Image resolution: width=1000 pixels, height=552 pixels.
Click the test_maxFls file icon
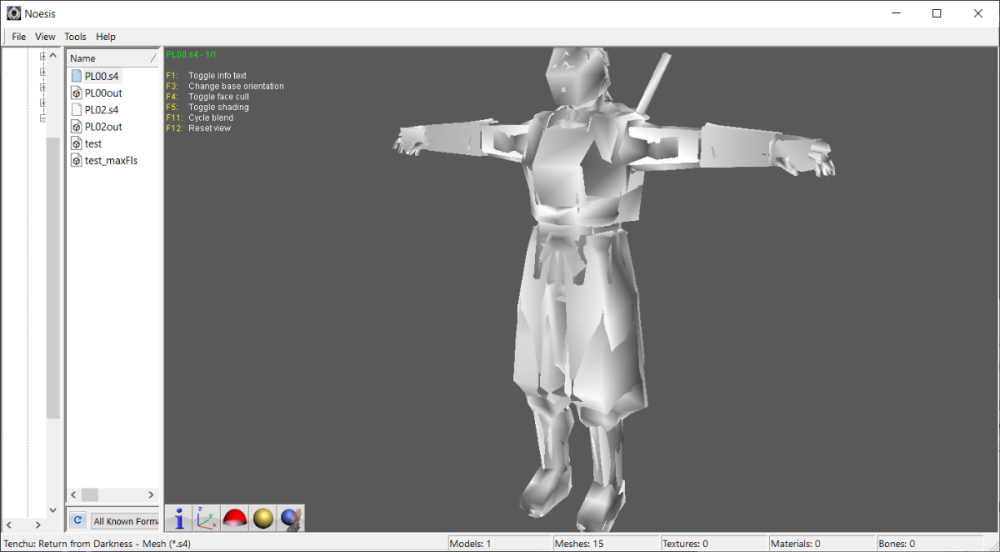click(77, 161)
